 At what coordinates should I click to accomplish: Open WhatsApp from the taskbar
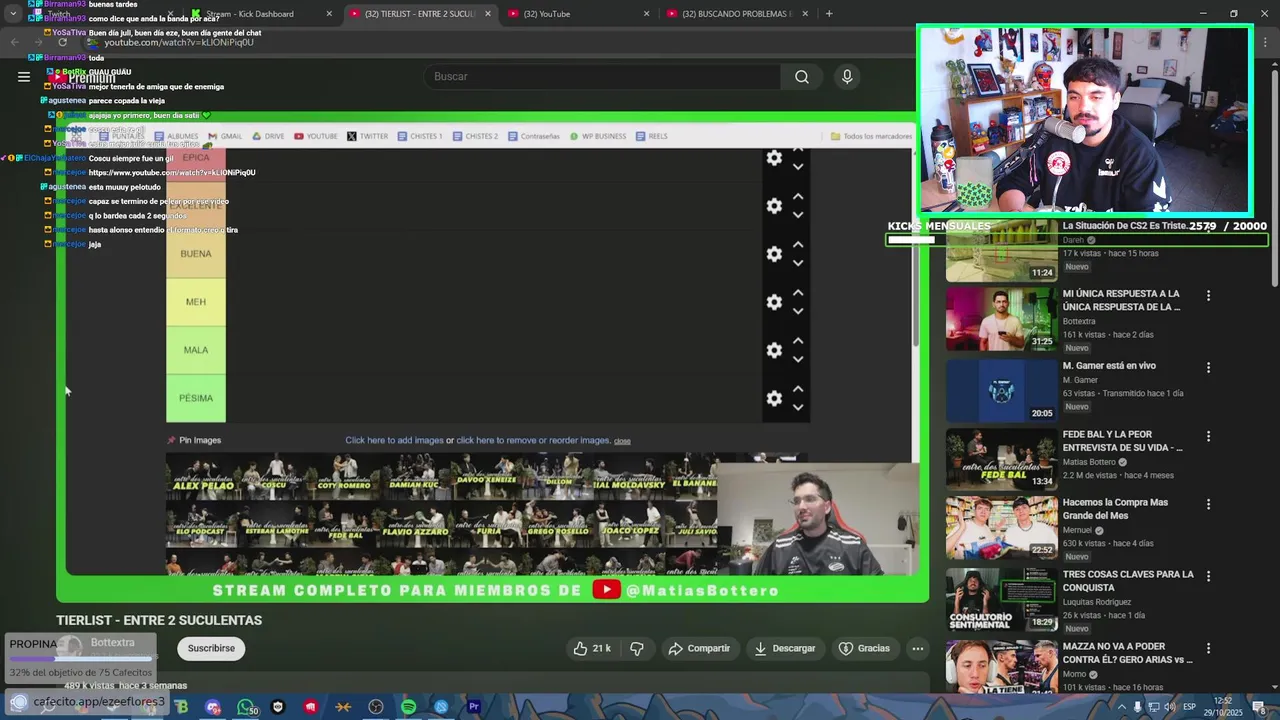tap(246, 707)
